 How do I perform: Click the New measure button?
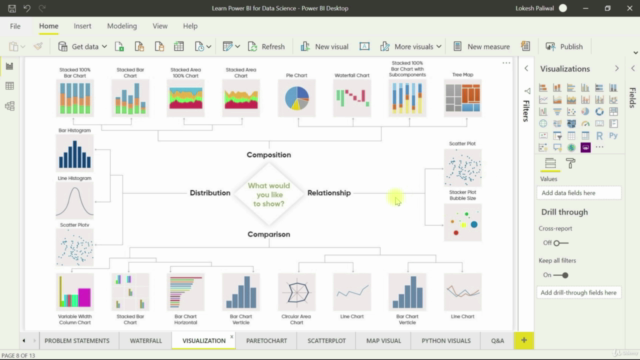[482, 47]
